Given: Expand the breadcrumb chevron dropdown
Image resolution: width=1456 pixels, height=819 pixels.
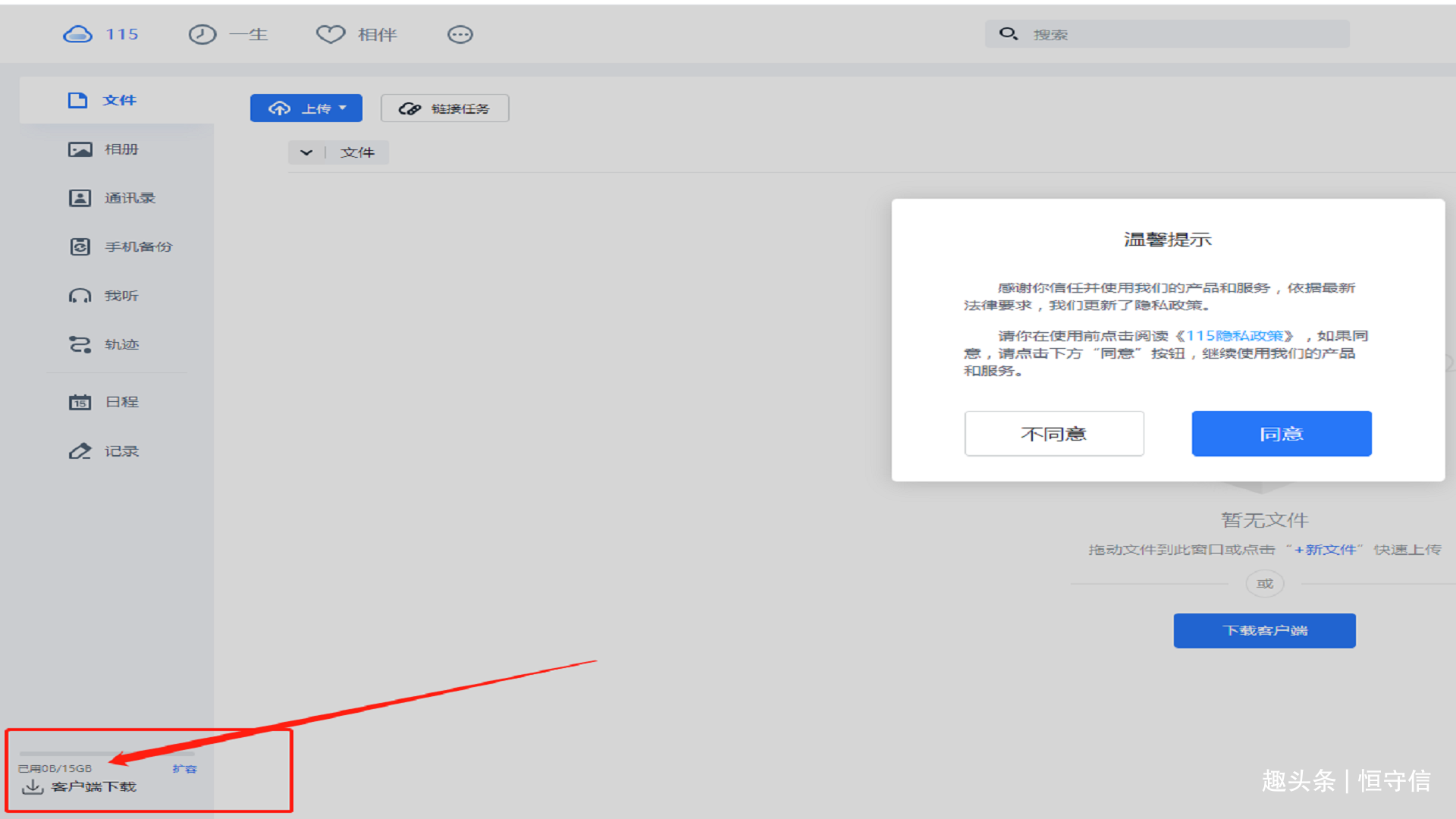Looking at the screenshot, I should 306,152.
